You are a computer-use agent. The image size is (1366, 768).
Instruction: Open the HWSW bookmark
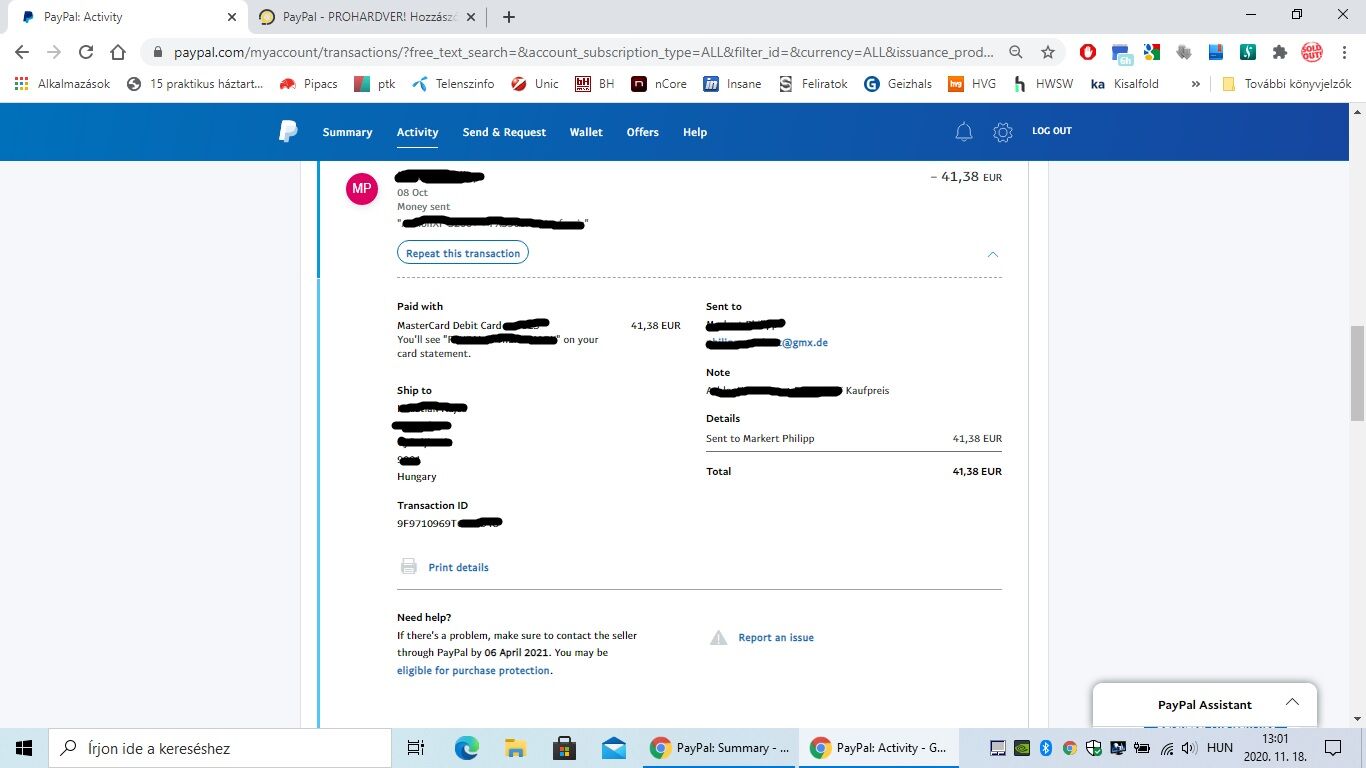pos(1043,84)
